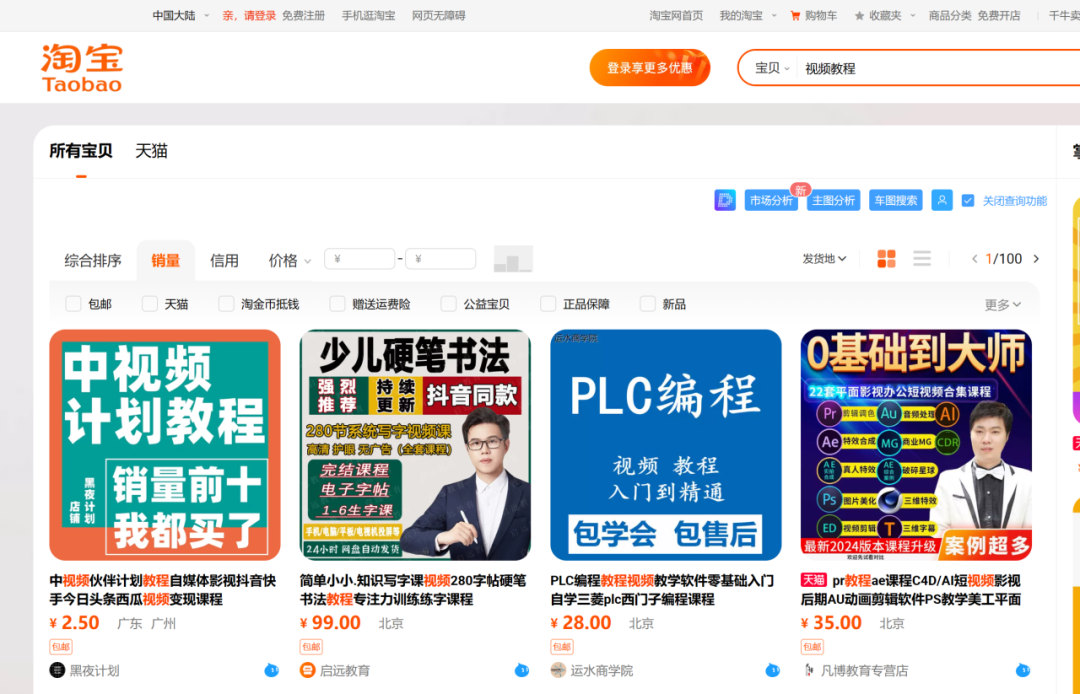This screenshot has width=1080, height=694.
Task: Open the 宝贝 search type dropdown
Action: [x=772, y=68]
